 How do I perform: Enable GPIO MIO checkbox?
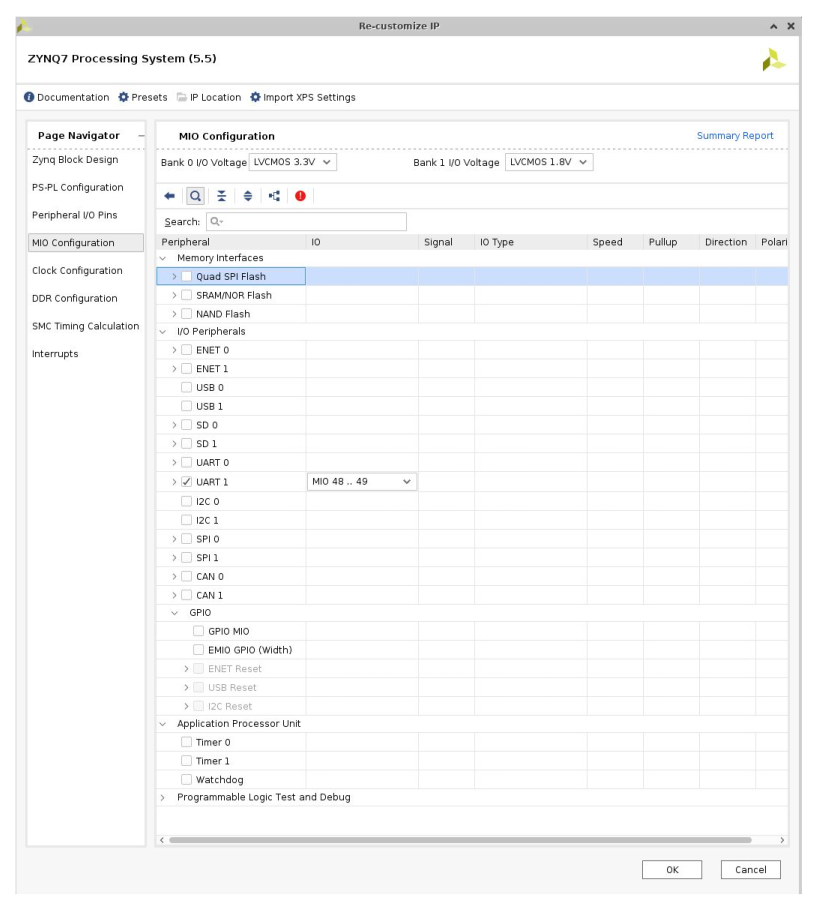198,631
